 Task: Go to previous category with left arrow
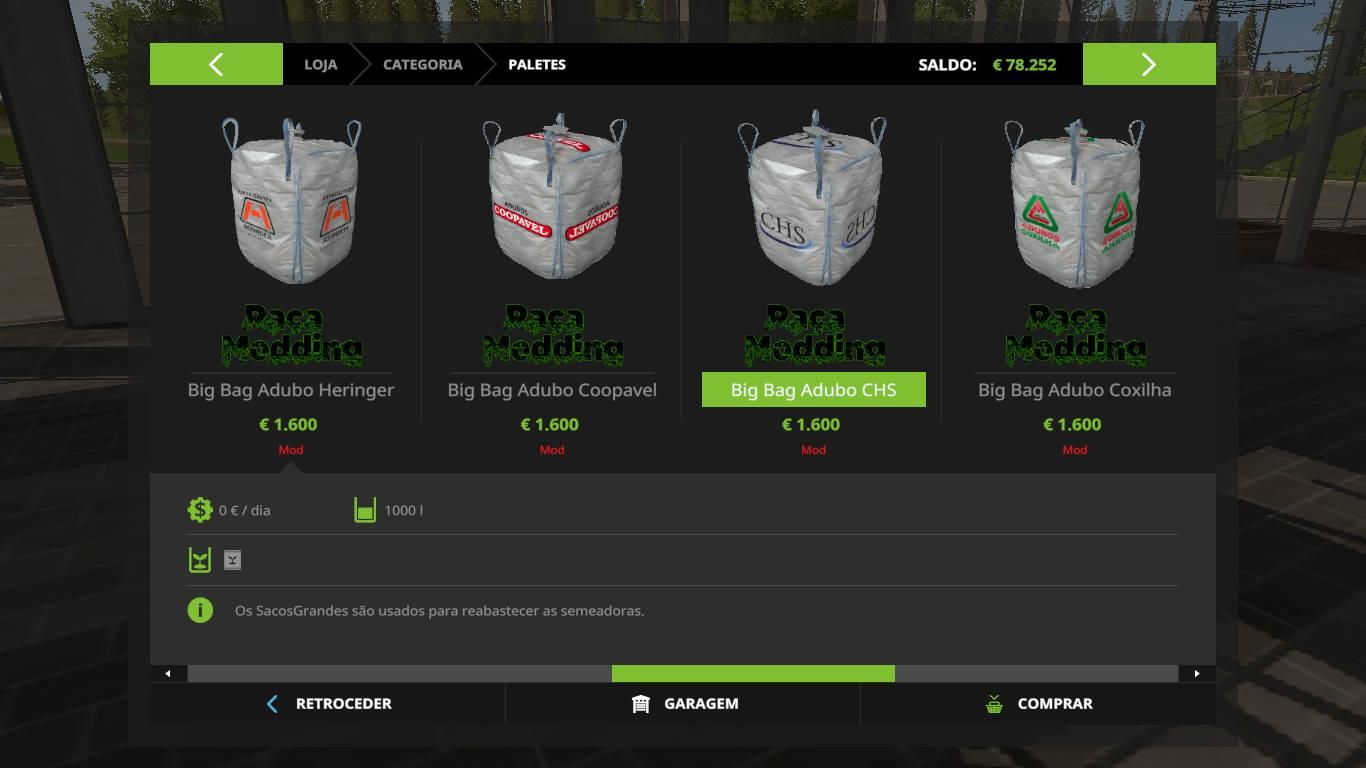216,64
